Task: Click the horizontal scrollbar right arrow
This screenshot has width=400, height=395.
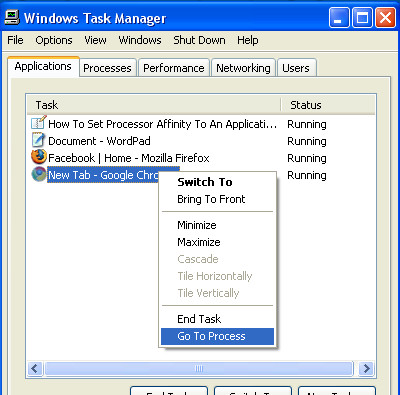Action: pyautogui.click(x=367, y=368)
